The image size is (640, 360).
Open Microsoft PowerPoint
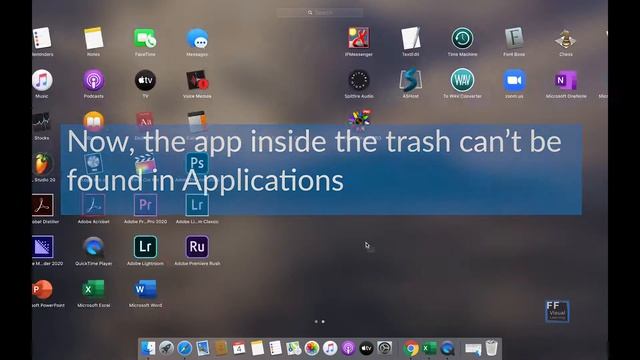[42, 289]
